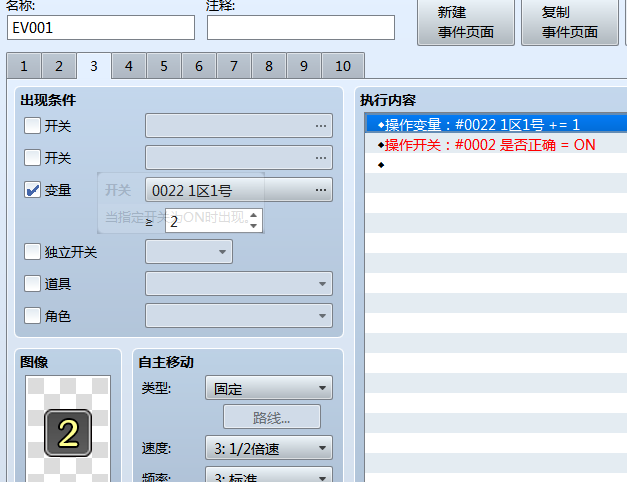Image resolution: width=627 pixels, height=482 pixels.
Task: Open event page tab 1
Action: pyautogui.click(x=24, y=66)
